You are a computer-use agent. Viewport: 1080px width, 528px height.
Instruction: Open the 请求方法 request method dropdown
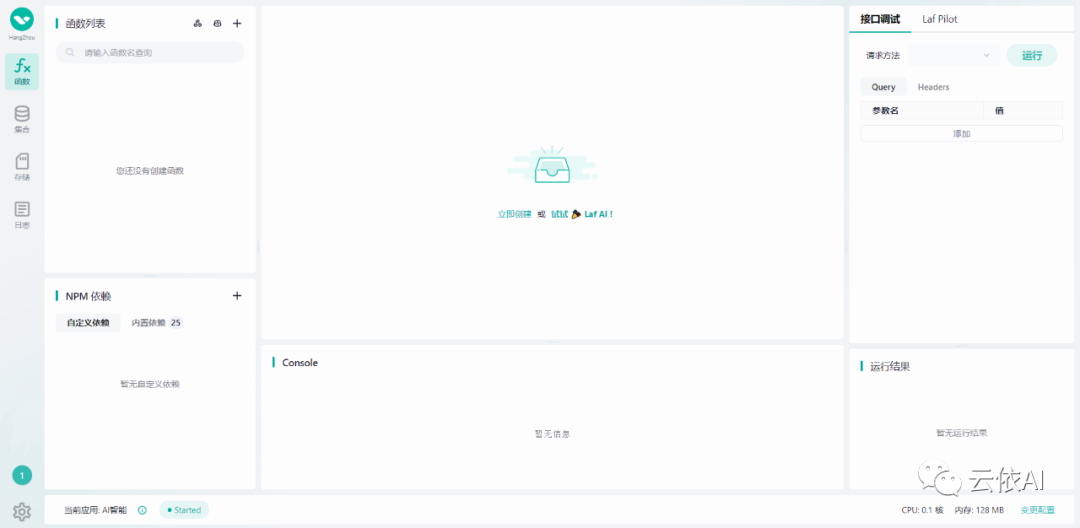pos(954,55)
